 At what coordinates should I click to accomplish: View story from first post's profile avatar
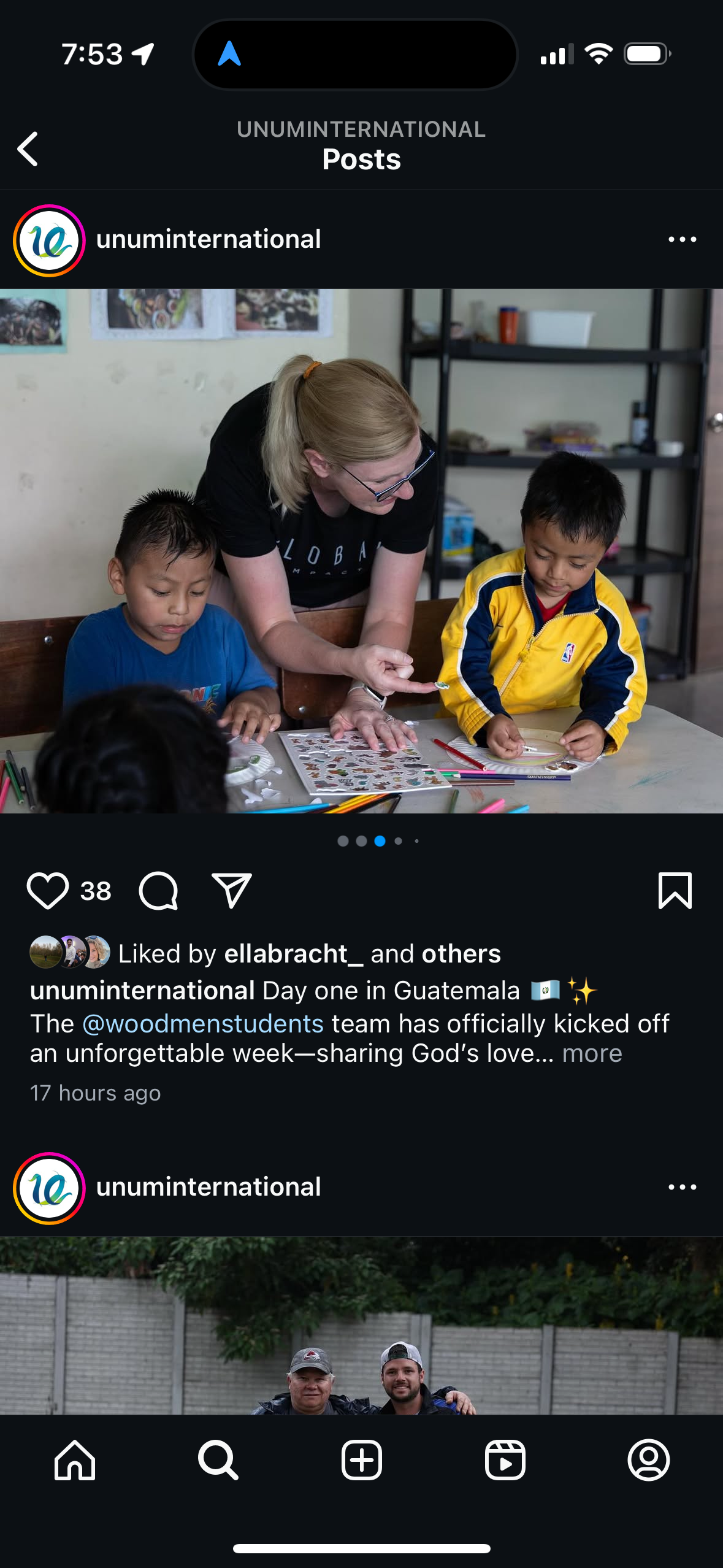click(x=49, y=240)
